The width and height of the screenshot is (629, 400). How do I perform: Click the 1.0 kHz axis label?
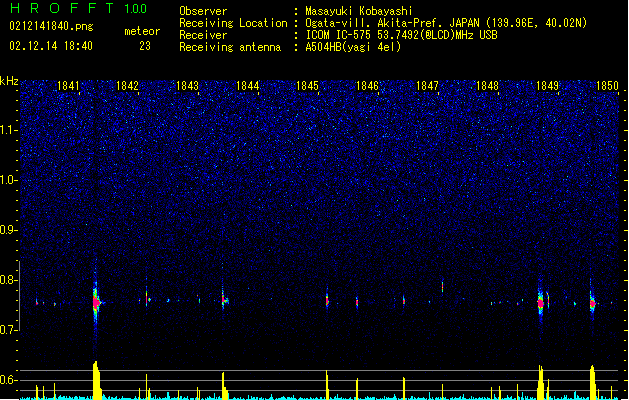tap(9, 180)
